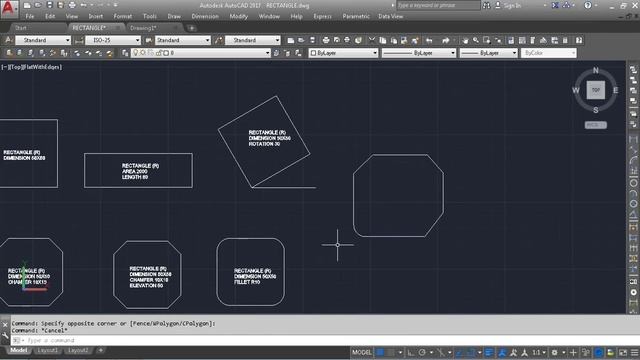Click the Undo icon in standard toolbar
This screenshot has width=640, height=360.
(429, 40)
